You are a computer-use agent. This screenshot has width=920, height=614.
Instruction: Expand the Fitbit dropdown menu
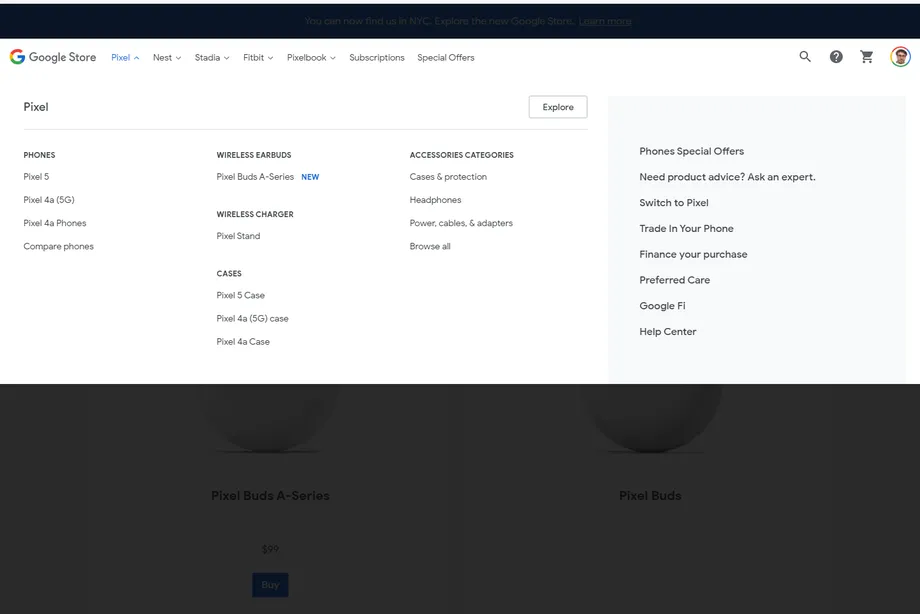point(258,58)
